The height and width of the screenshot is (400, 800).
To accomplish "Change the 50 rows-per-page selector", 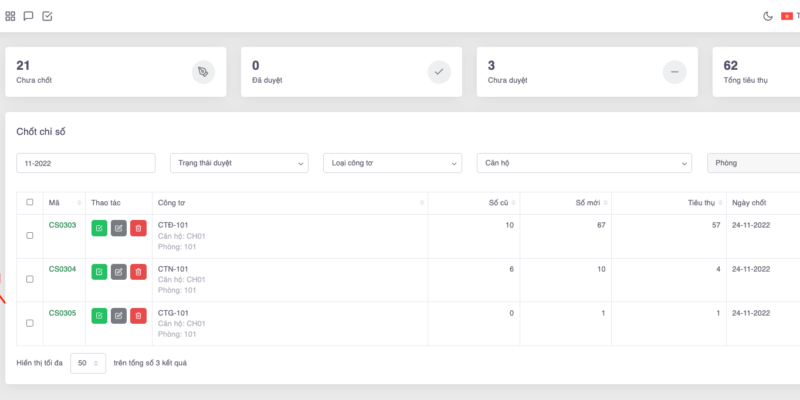I will pos(88,363).
